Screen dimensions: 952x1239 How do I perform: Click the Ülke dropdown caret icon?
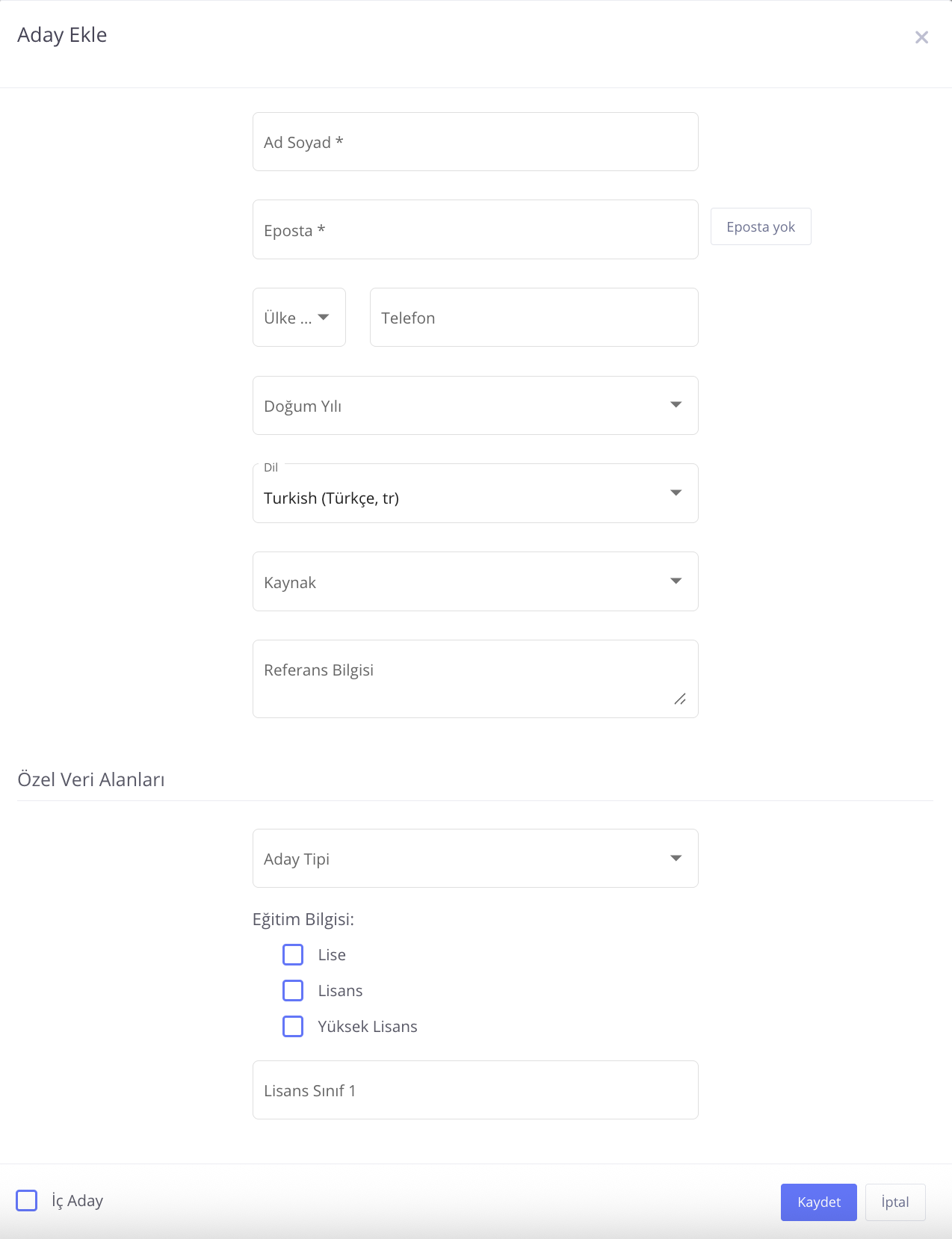(x=324, y=318)
